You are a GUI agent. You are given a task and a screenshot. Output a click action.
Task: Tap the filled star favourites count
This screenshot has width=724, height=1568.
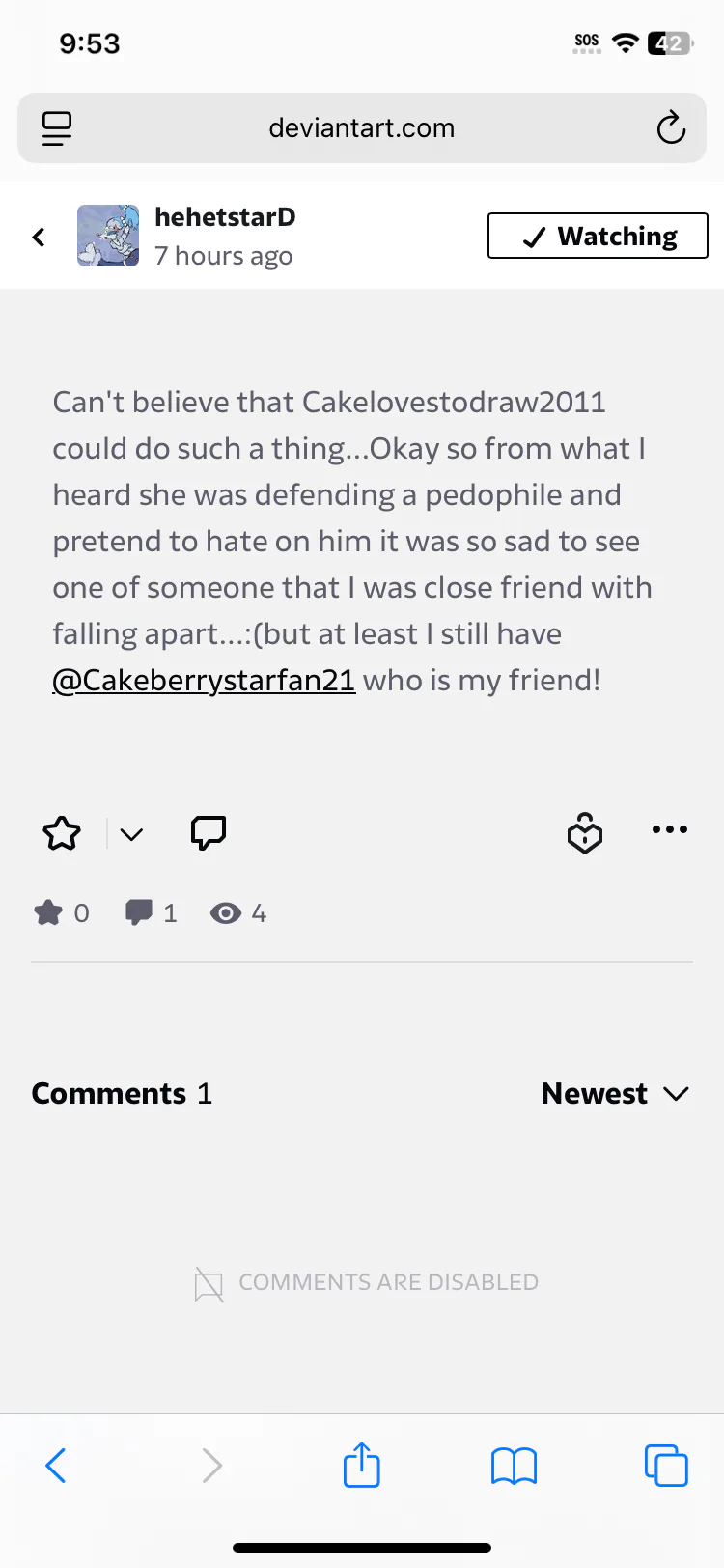pos(62,912)
